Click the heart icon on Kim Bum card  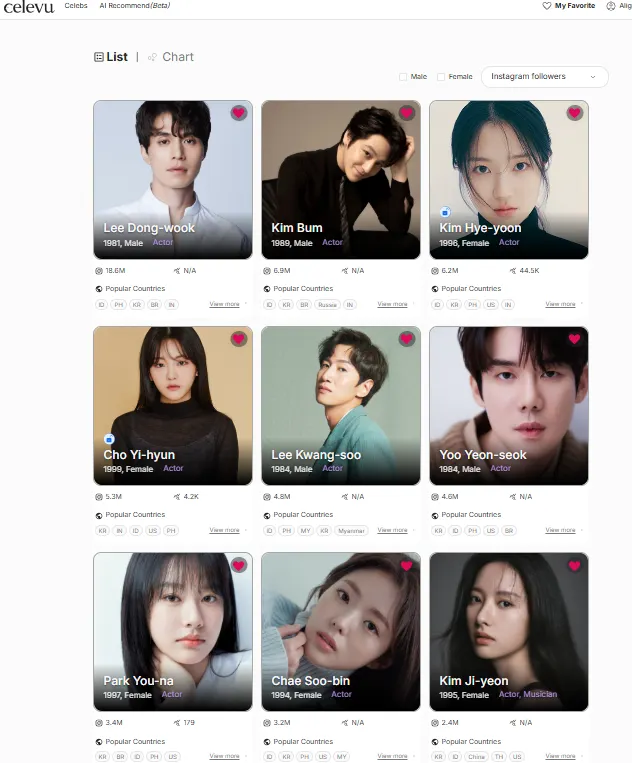pyautogui.click(x=406, y=113)
